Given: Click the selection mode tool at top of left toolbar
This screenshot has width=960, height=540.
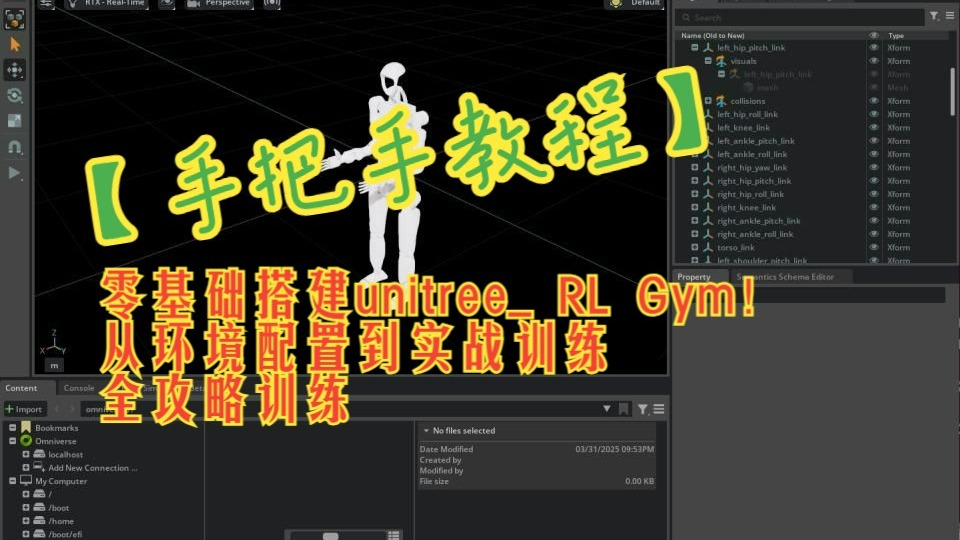Looking at the screenshot, I should coord(14,19).
